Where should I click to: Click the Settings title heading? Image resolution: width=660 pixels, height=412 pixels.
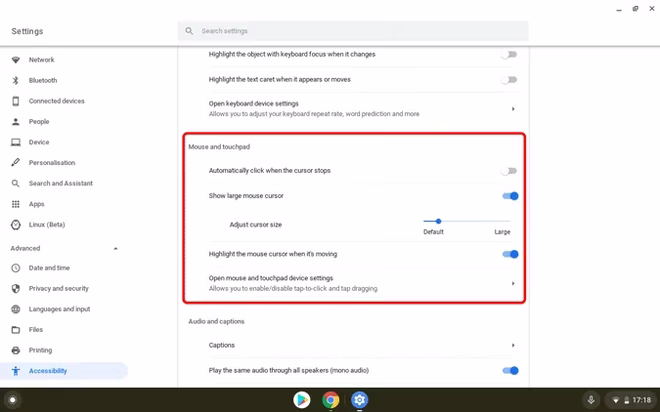point(27,32)
